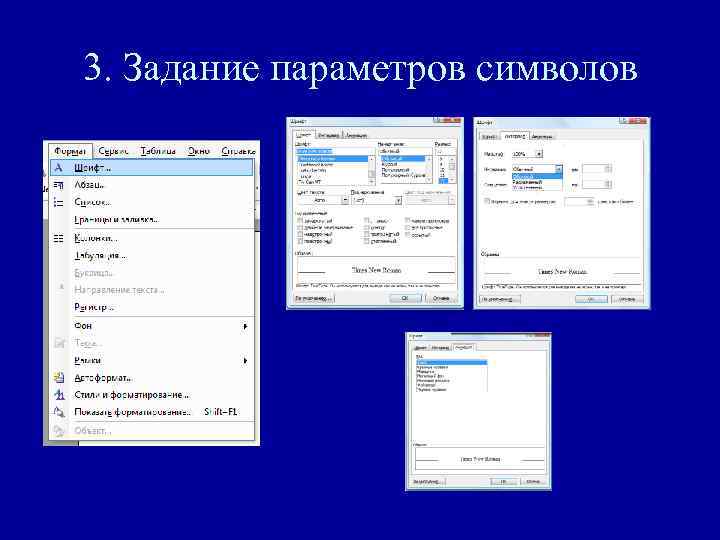Click Отмена in the top-right spacing dialog
This screenshot has height=540, width=720.
point(627,299)
